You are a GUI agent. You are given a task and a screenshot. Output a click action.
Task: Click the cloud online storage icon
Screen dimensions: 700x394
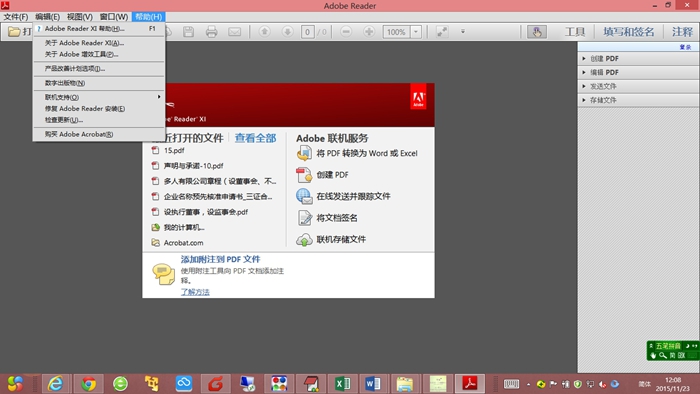point(304,240)
